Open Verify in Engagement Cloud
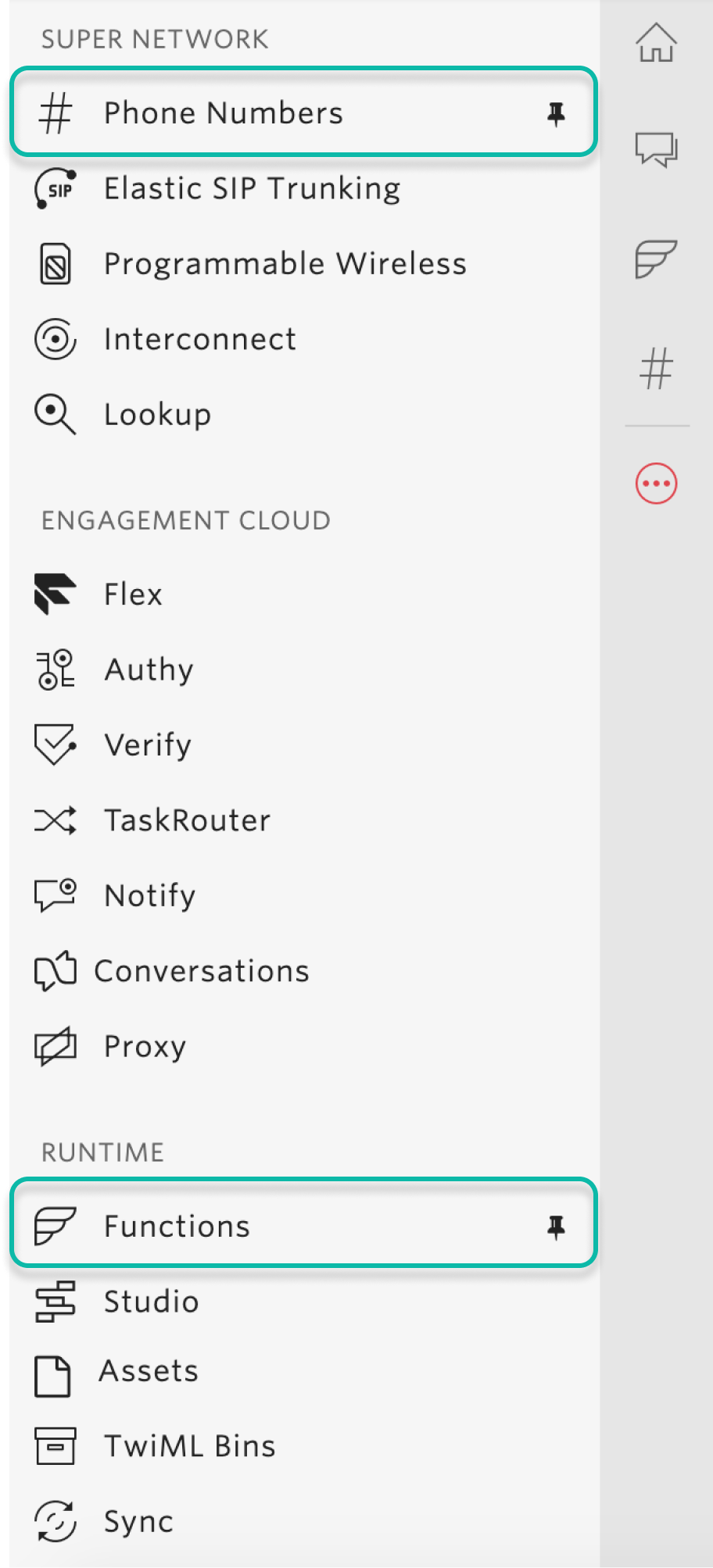The image size is (713, 1568). [x=148, y=745]
